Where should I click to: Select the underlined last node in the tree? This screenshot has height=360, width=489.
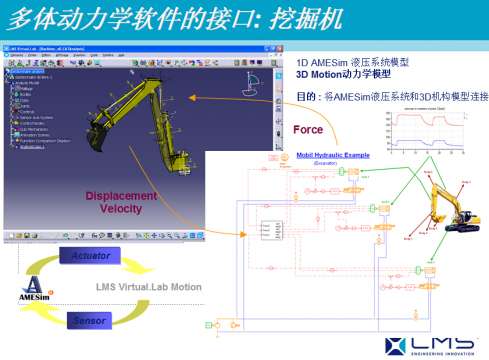coord(32,147)
